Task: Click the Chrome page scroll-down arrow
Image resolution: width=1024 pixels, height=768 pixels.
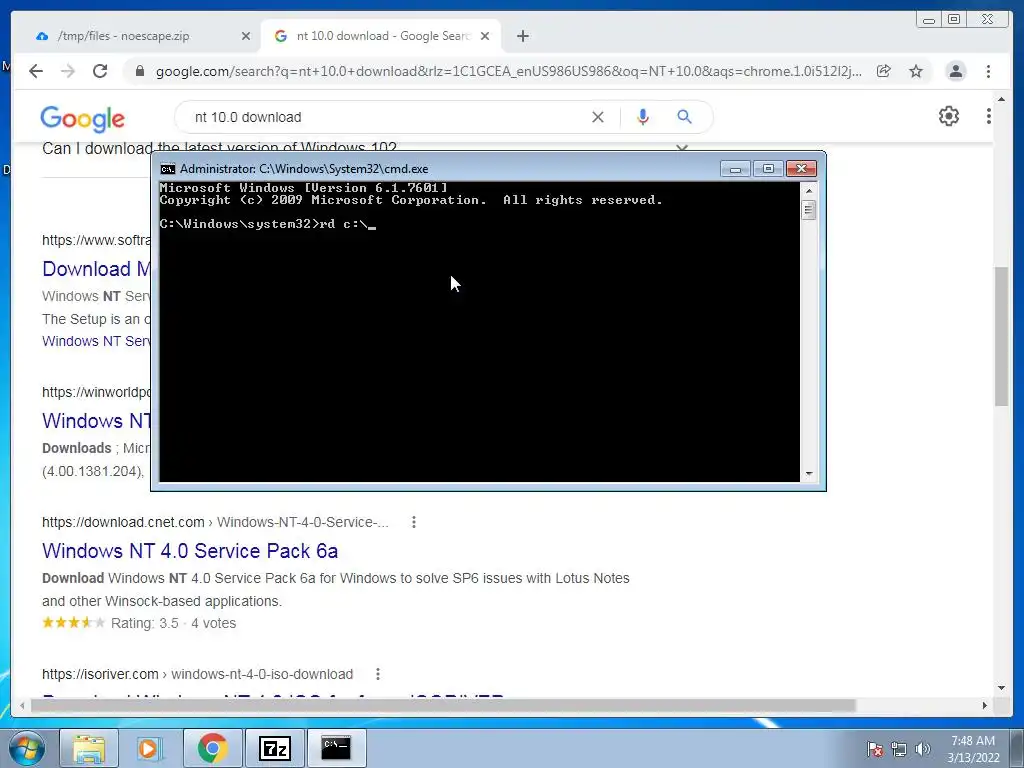Action: 1001,687
